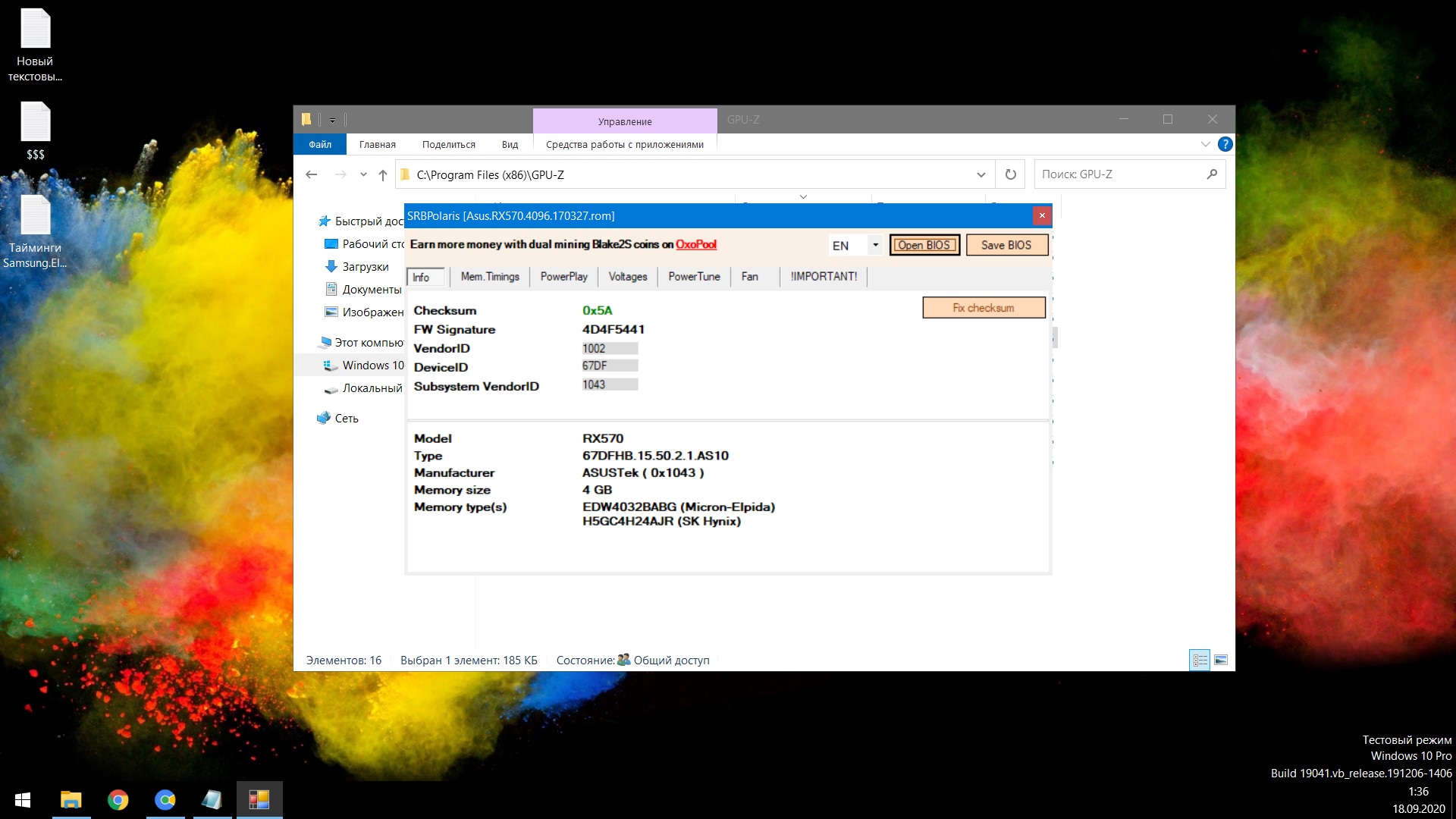Open address bar history dropdown

click(981, 174)
